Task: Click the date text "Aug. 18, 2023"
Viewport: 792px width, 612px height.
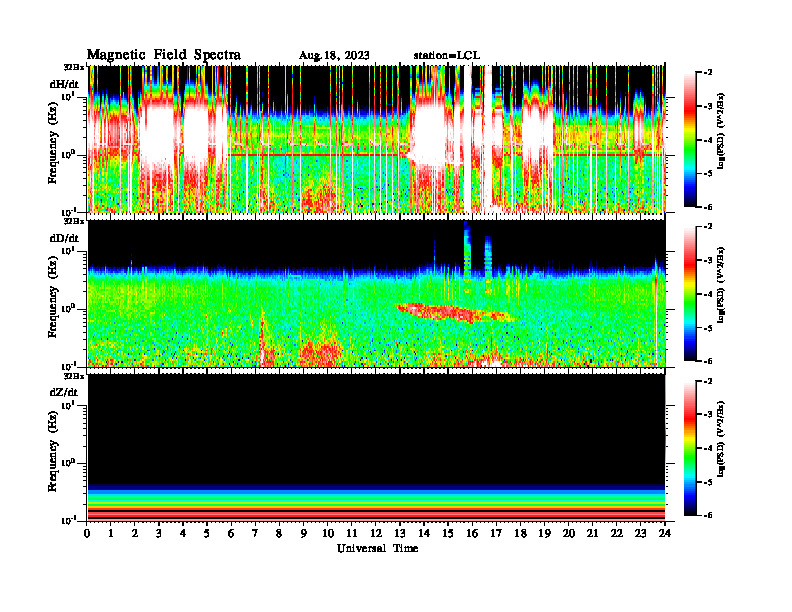Action: (334, 56)
